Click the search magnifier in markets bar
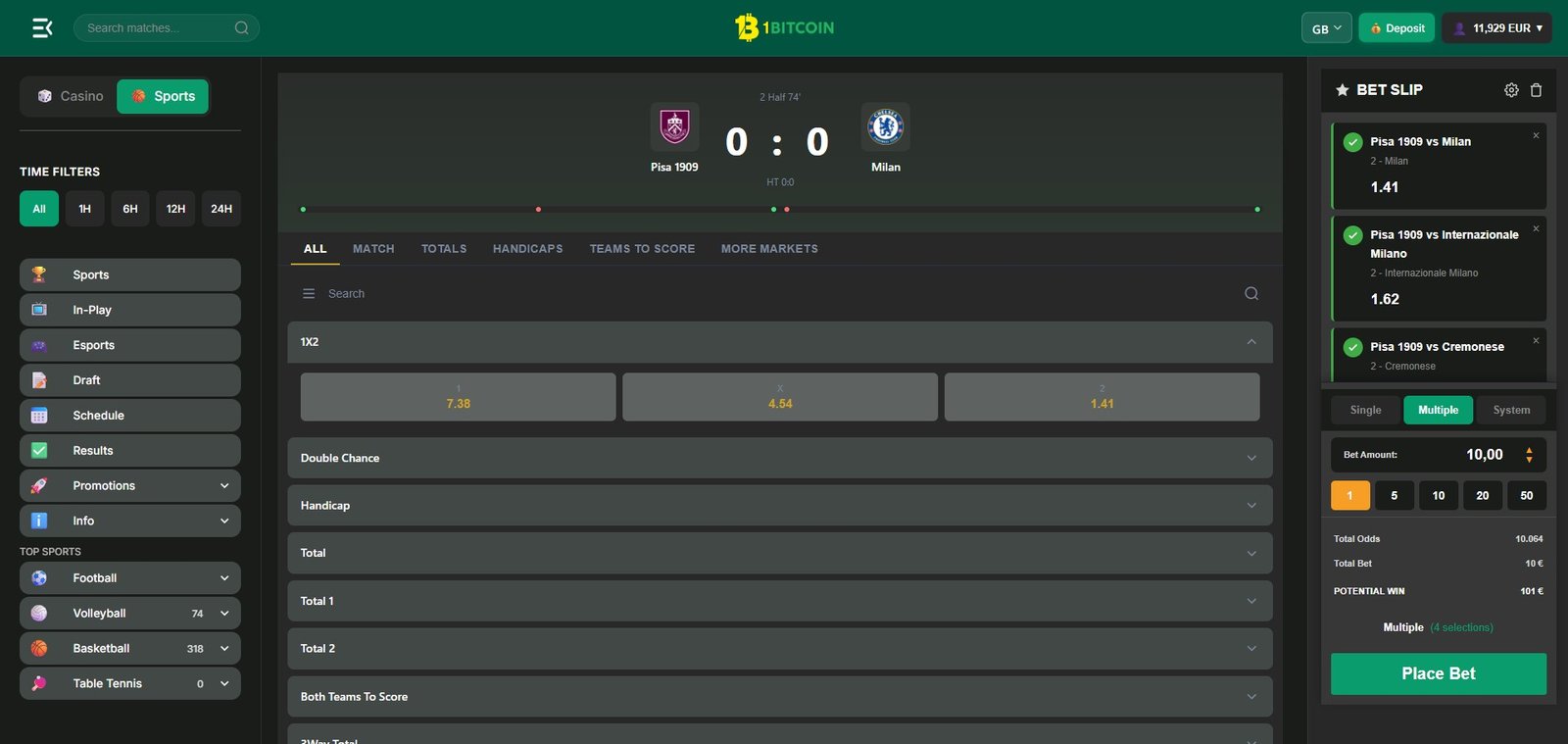This screenshot has height=744, width=1568. pos(1251,294)
